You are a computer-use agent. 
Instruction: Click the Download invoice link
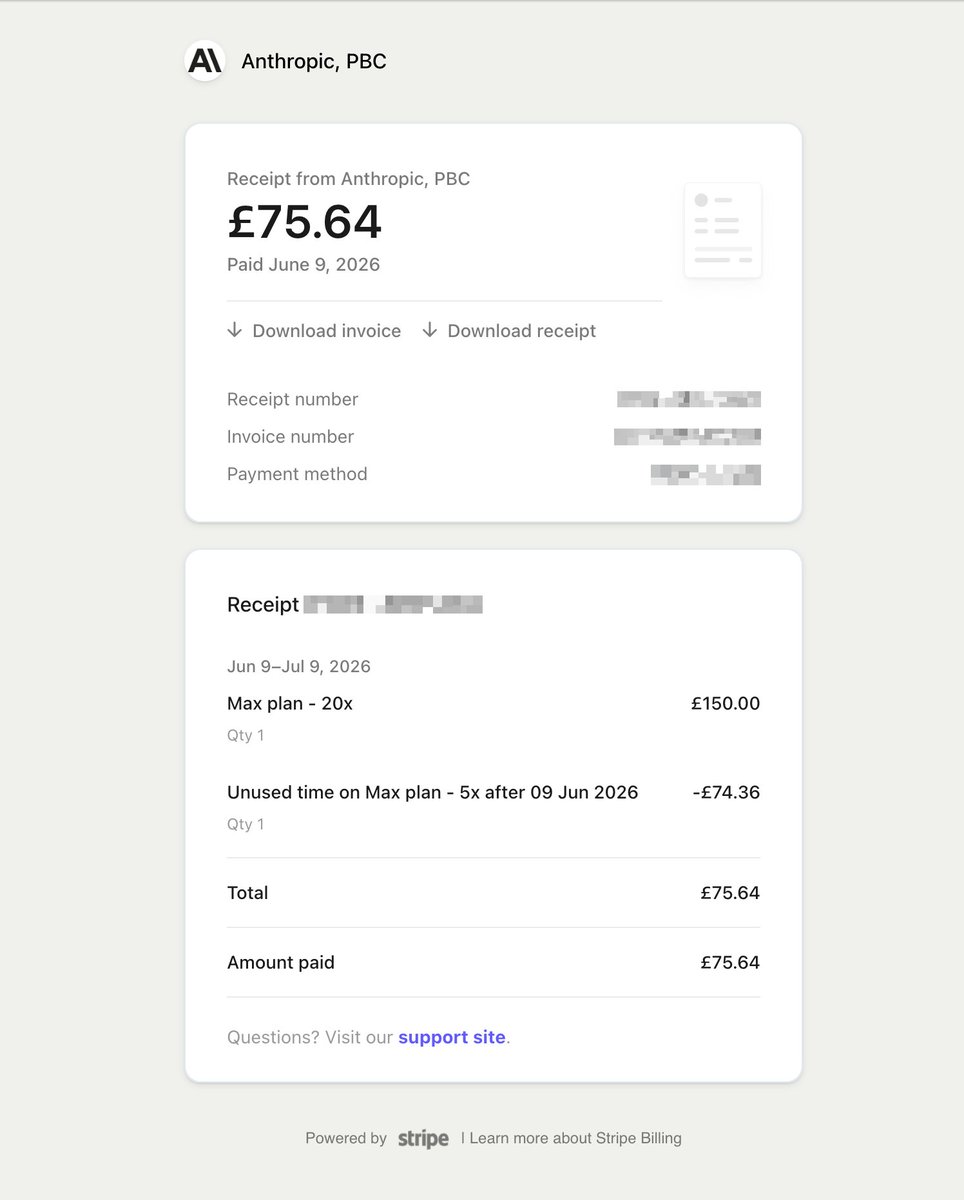(x=326, y=331)
